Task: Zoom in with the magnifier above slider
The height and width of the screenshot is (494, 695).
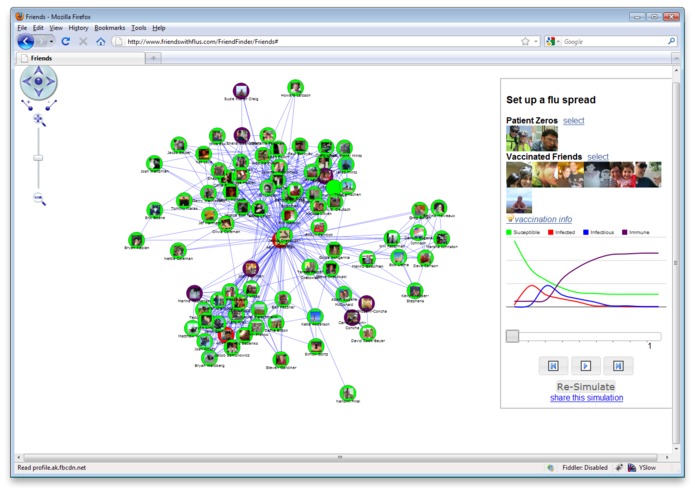Action: [x=39, y=120]
